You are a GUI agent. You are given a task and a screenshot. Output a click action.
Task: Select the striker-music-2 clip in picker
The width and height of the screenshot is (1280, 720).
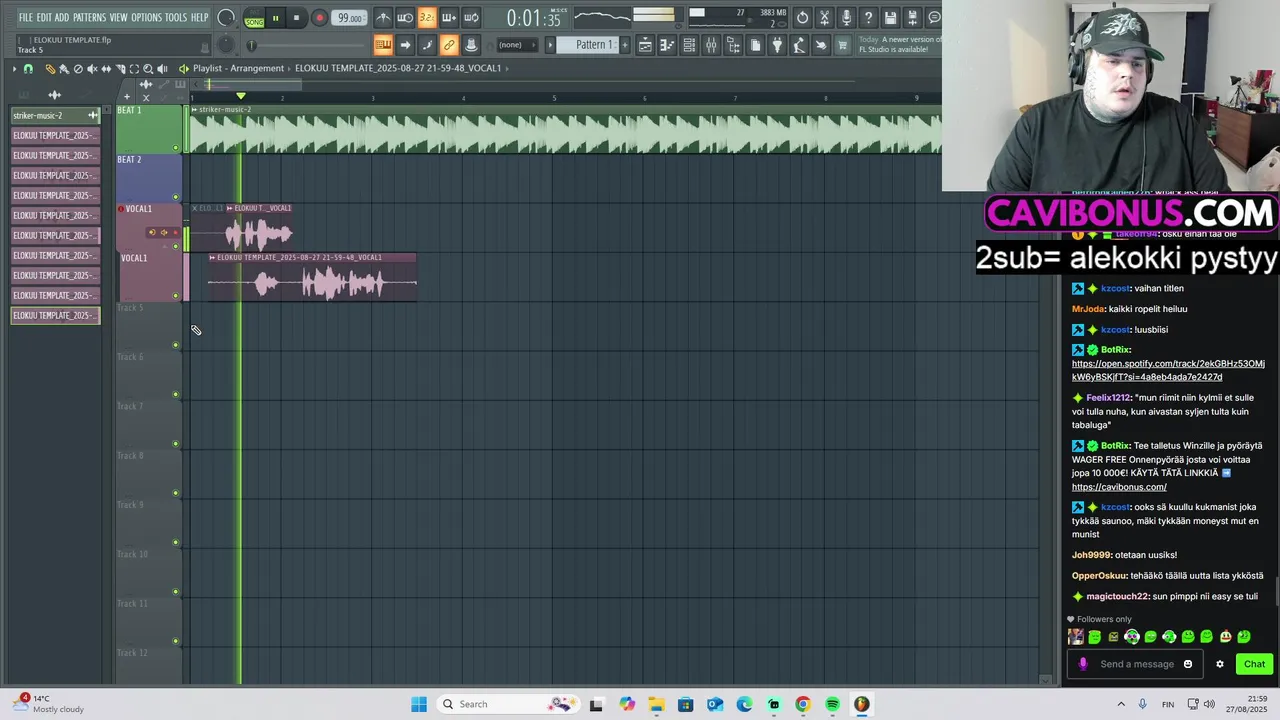55,115
